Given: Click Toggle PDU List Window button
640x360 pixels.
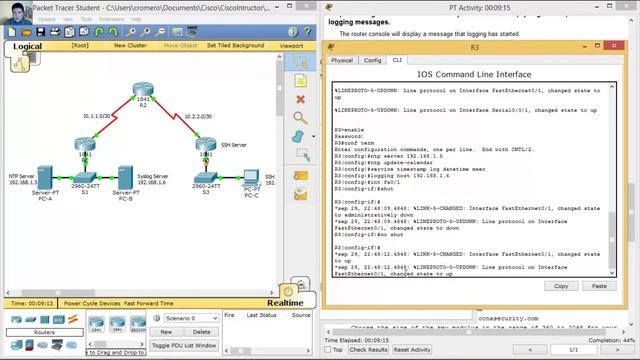Looking at the screenshot, I should coord(184,345).
